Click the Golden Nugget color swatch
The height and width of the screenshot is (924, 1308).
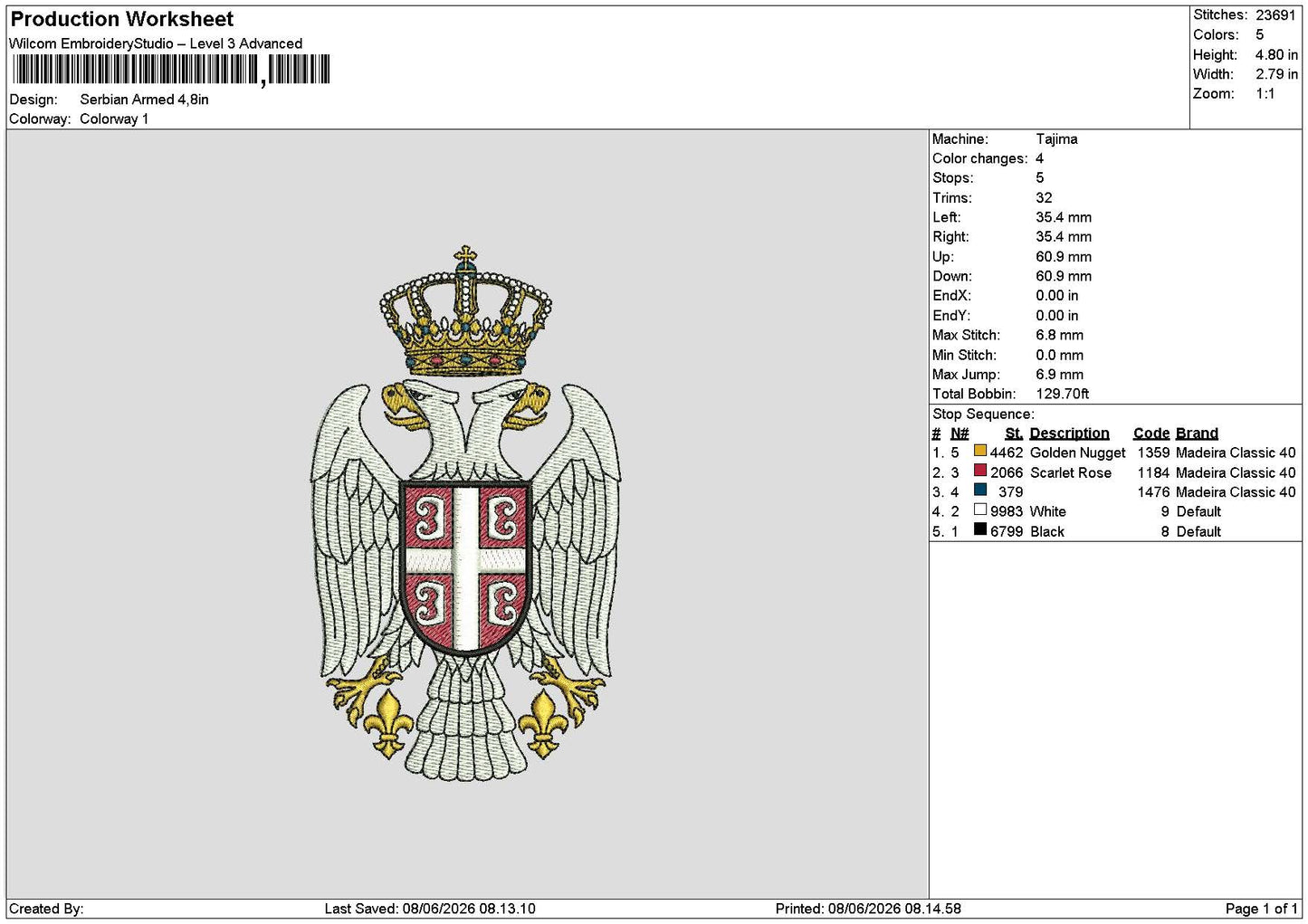pos(980,451)
